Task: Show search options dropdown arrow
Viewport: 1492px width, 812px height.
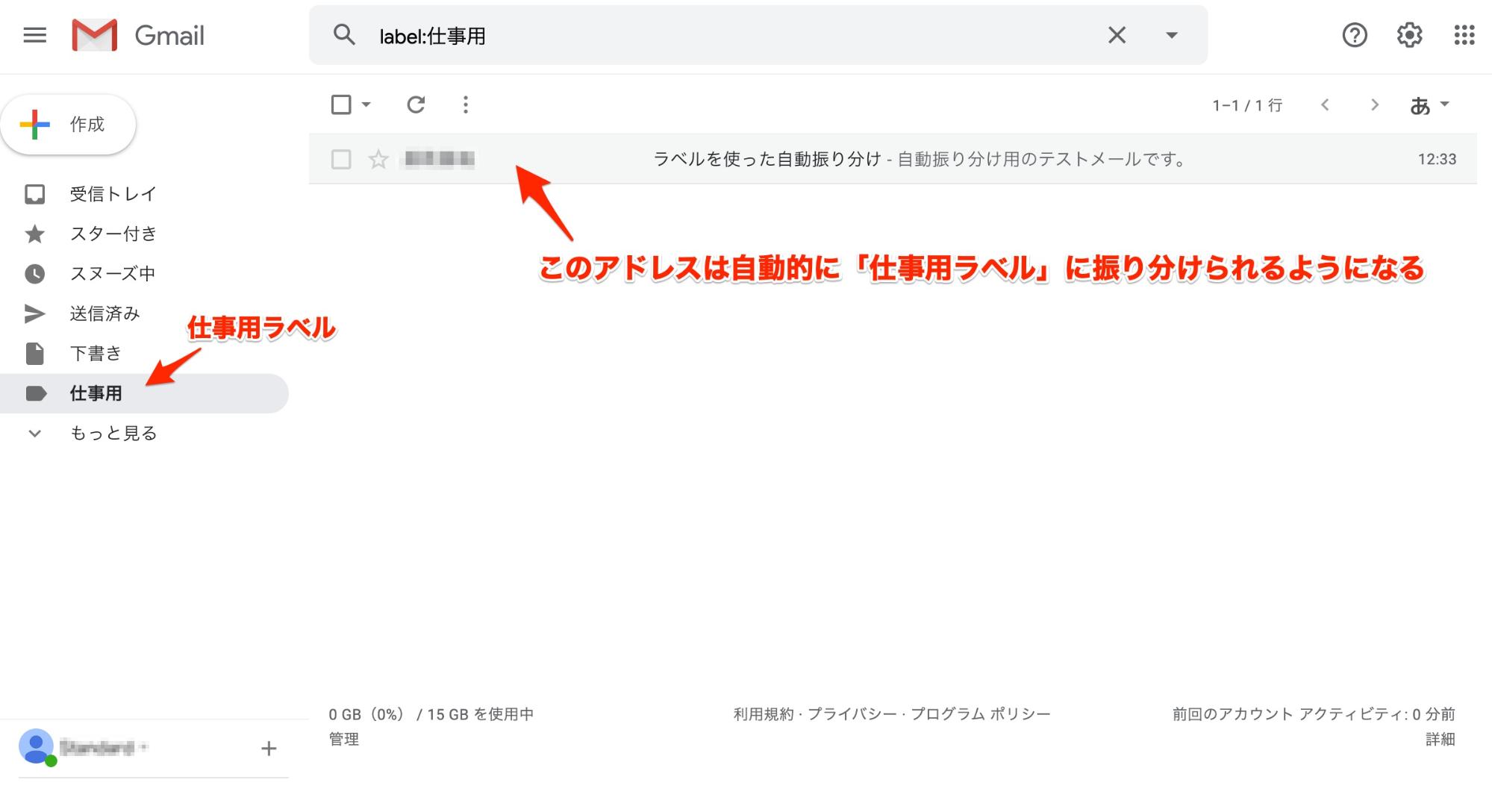Action: pos(1172,35)
